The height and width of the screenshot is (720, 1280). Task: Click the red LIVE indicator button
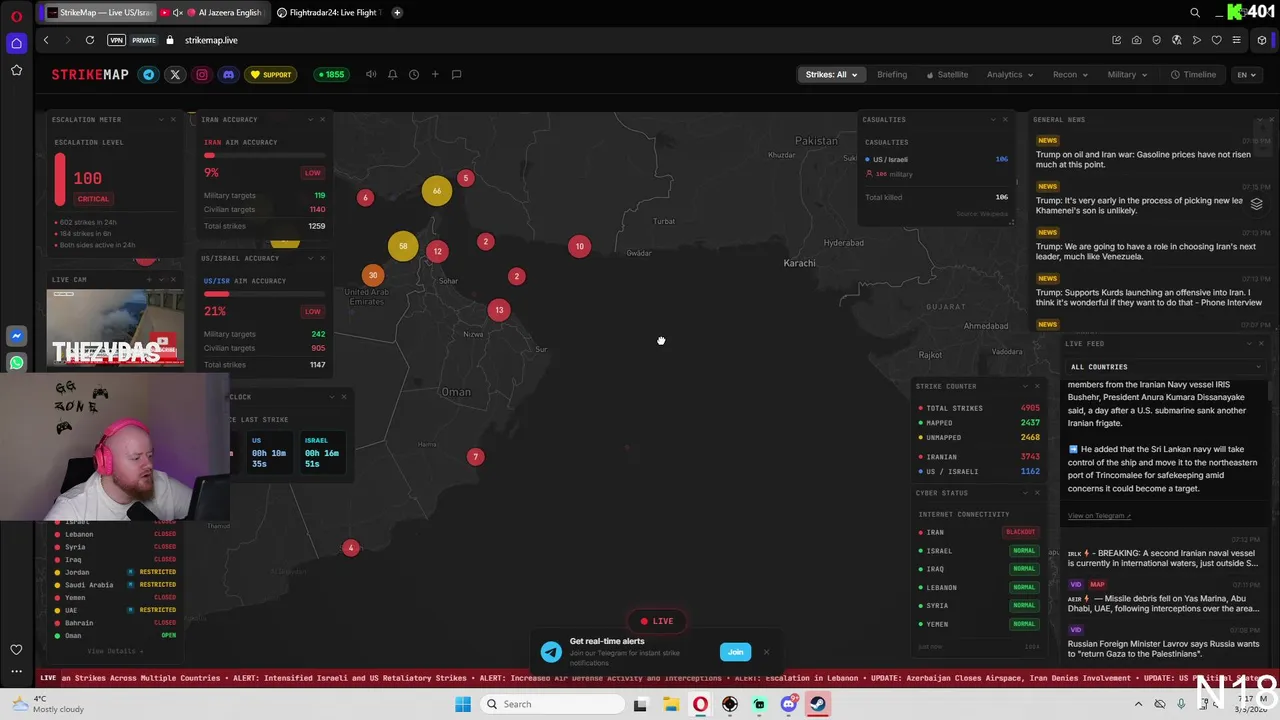[x=657, y=621]
